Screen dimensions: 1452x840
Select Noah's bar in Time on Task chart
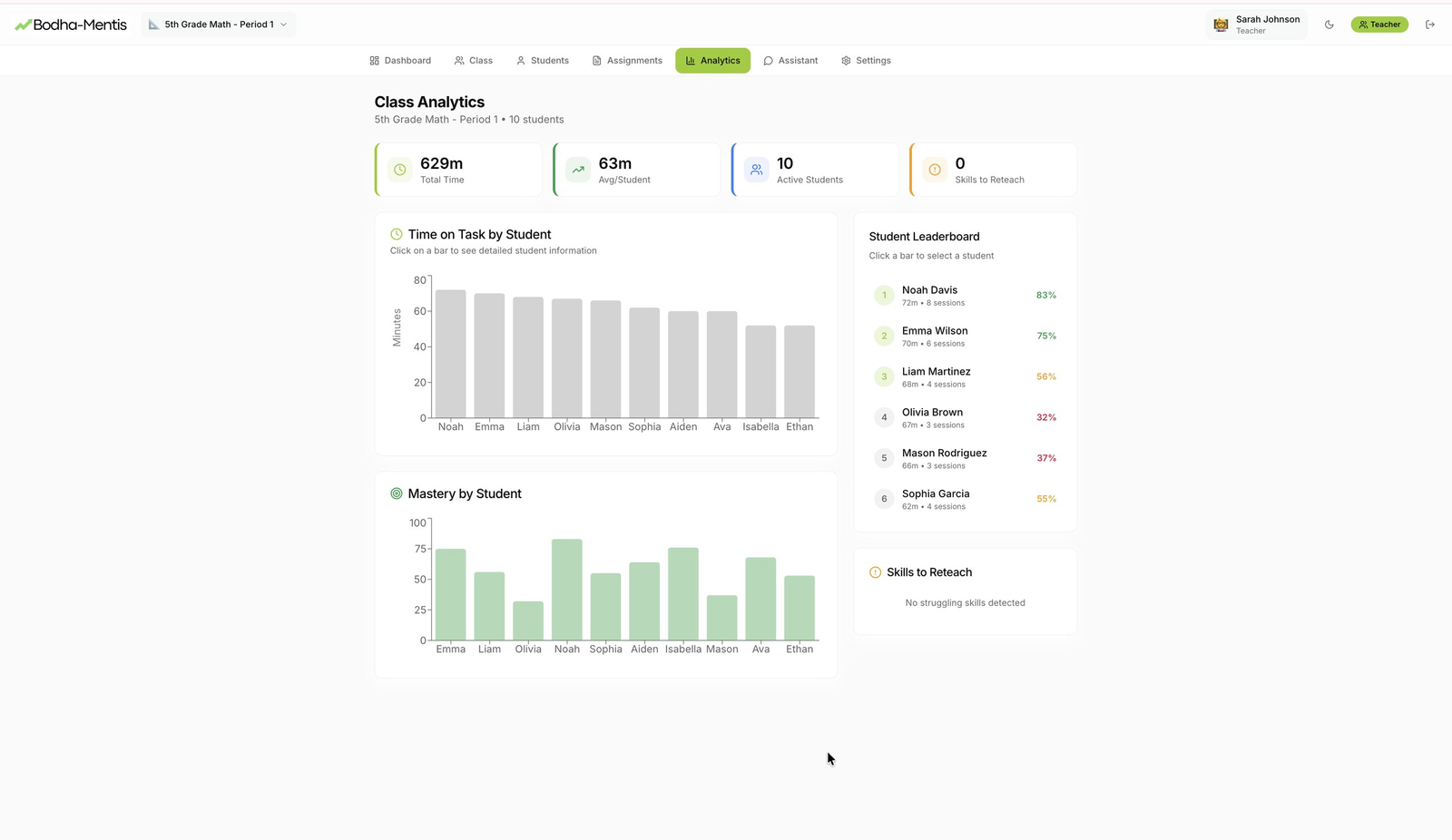pos(450,354)
